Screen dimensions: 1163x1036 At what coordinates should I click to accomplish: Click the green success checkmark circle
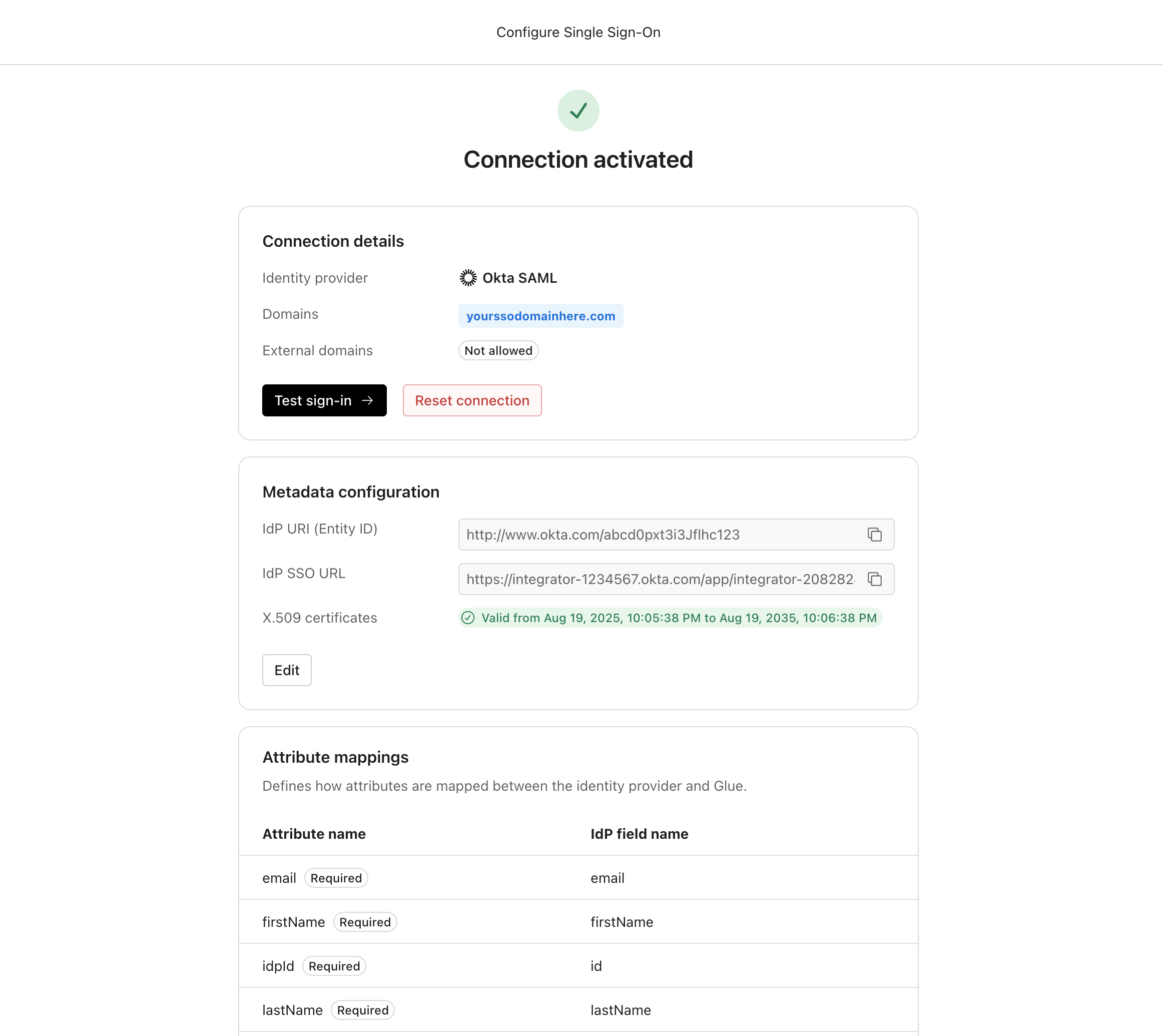(x=578, y=111)
